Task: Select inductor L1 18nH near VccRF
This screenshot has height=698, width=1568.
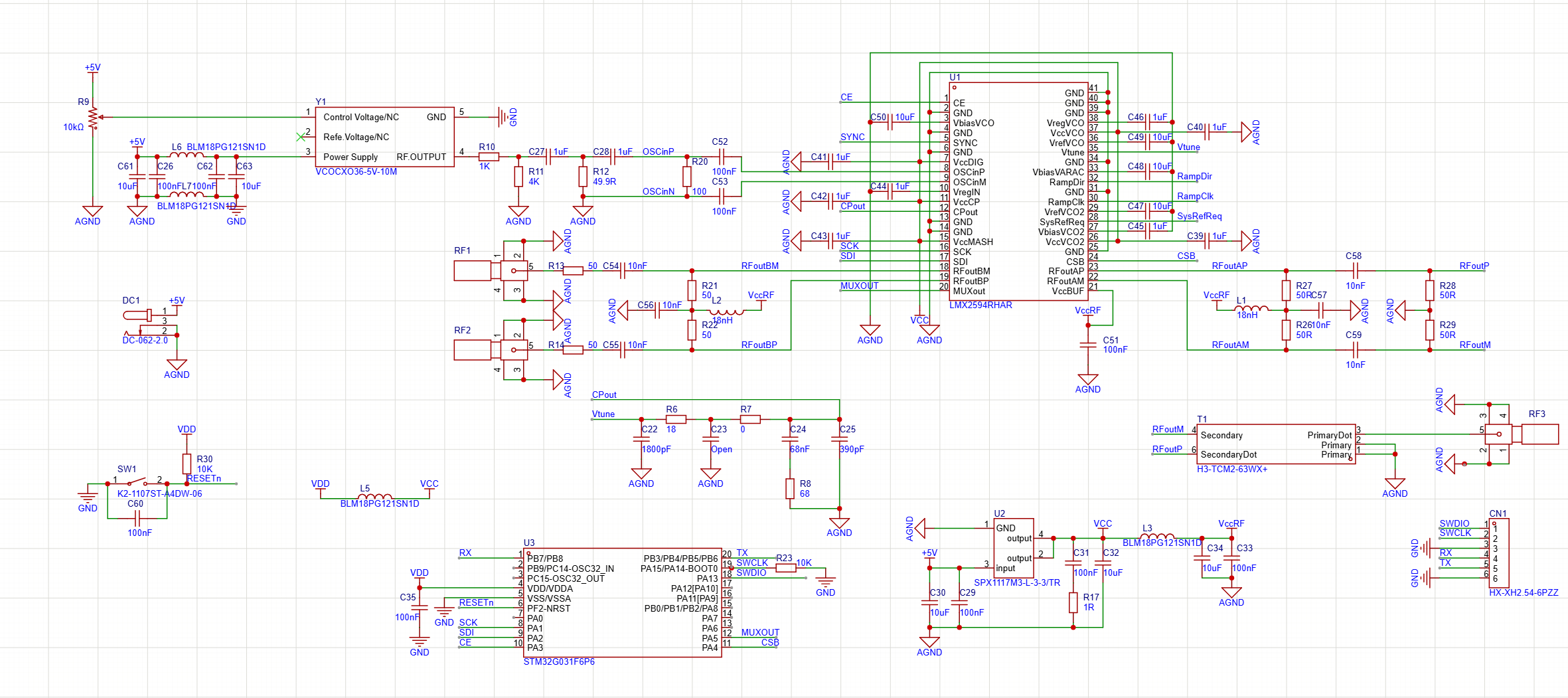Action: 1251,308
